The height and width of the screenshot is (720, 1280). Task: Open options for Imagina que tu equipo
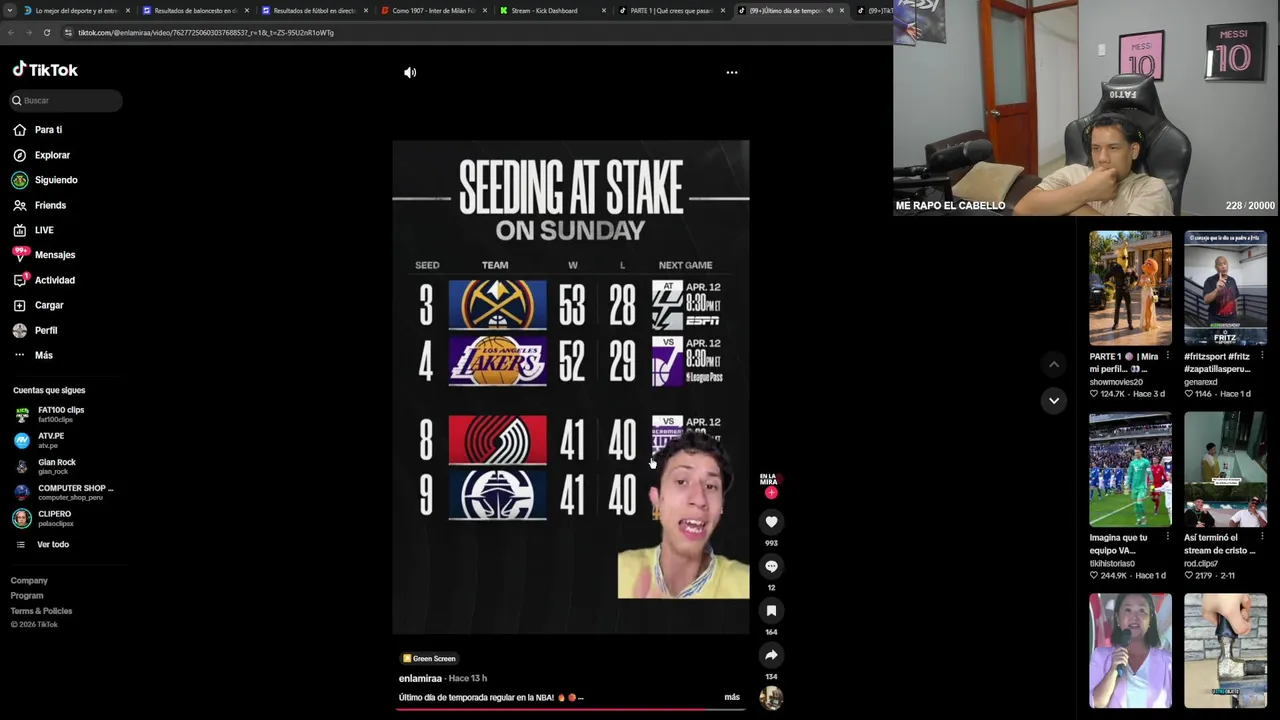(1167, 537)
